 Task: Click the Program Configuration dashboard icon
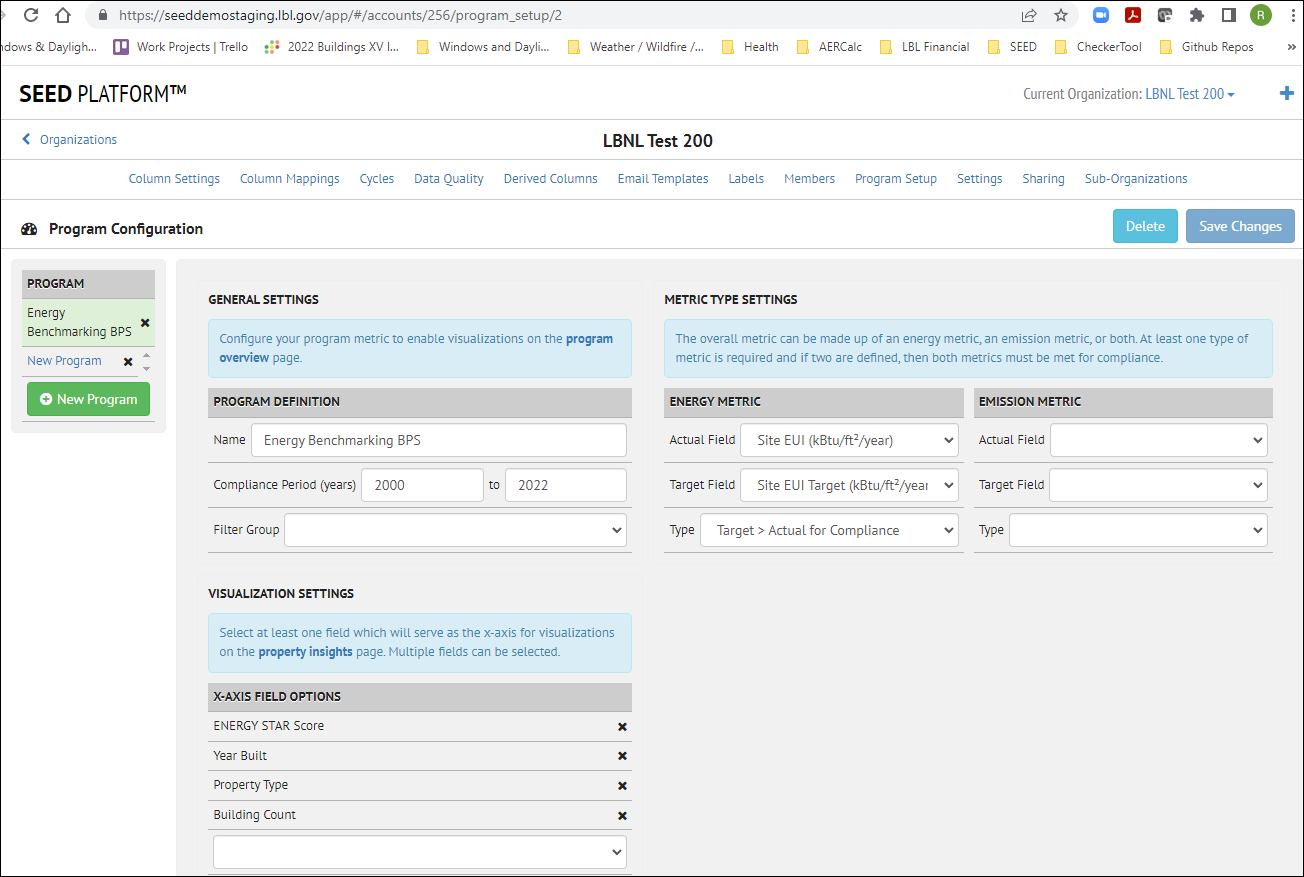pyautogui.click(x=29, y=228)
